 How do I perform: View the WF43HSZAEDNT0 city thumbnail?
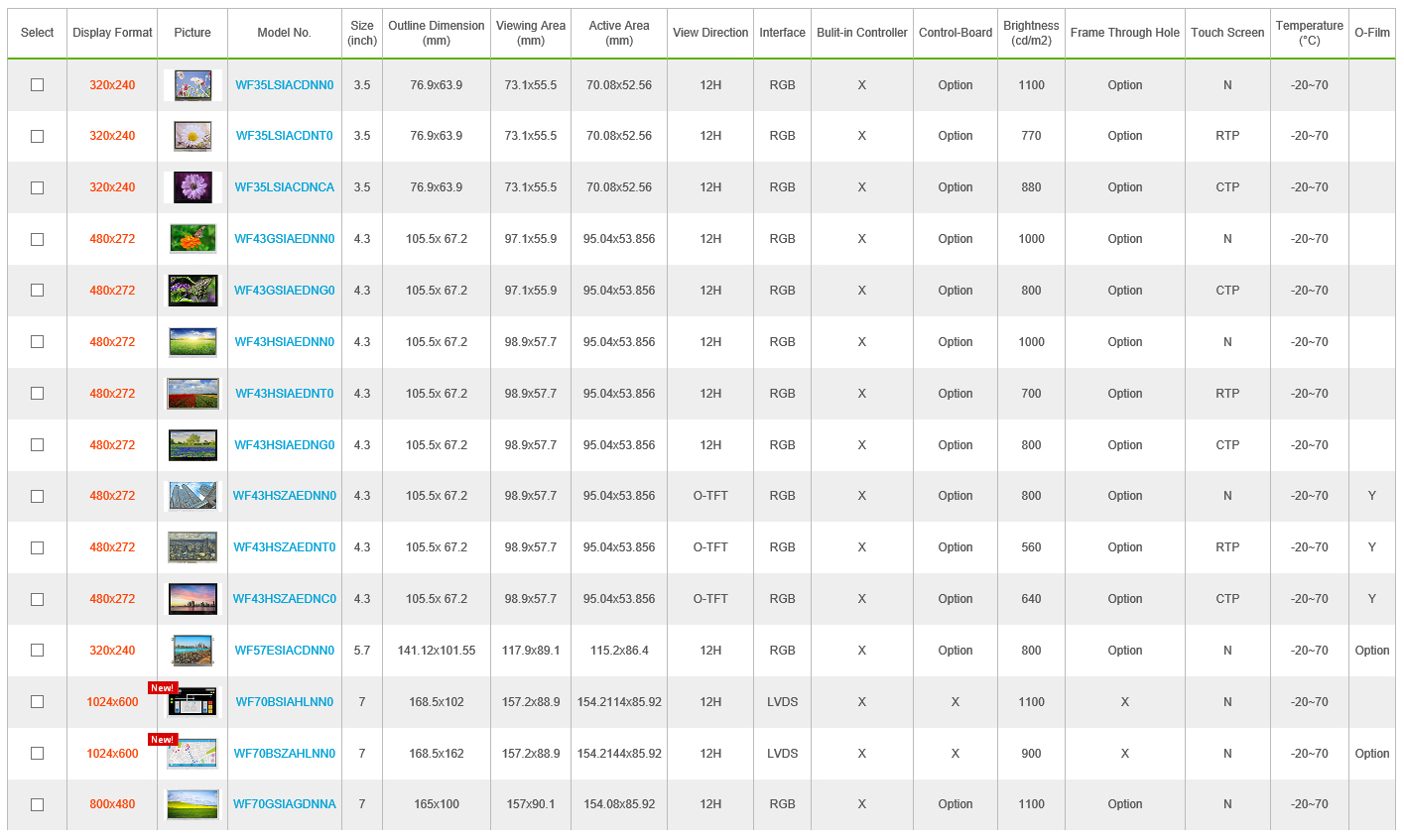(192, 547)
